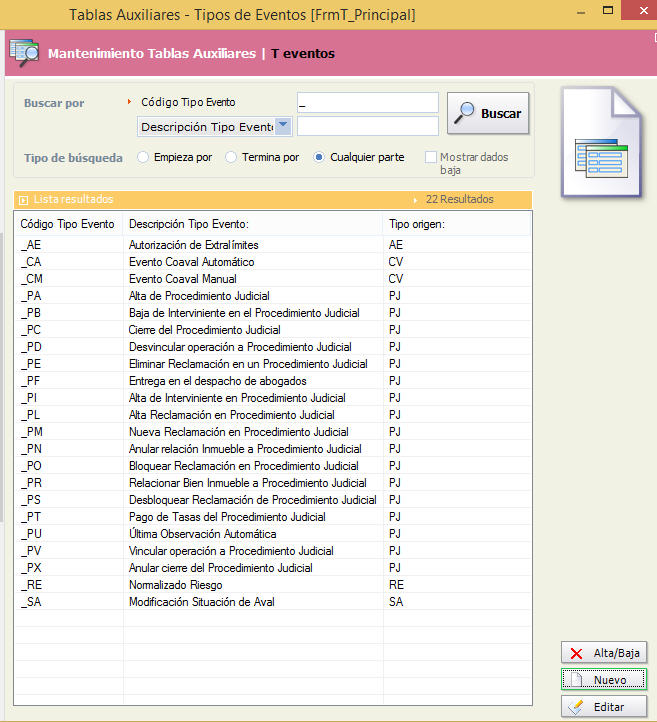Select row Alta de Procedimiento Judicial

273,296
